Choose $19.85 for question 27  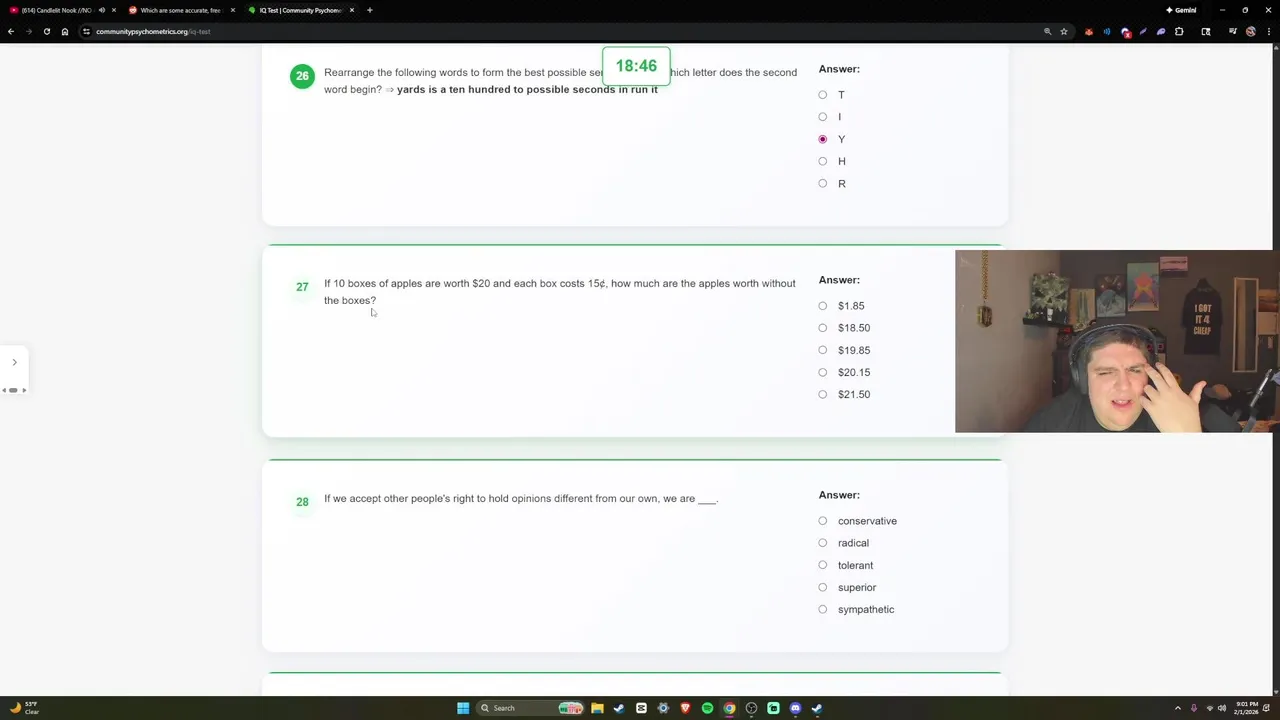coord(823,350)
